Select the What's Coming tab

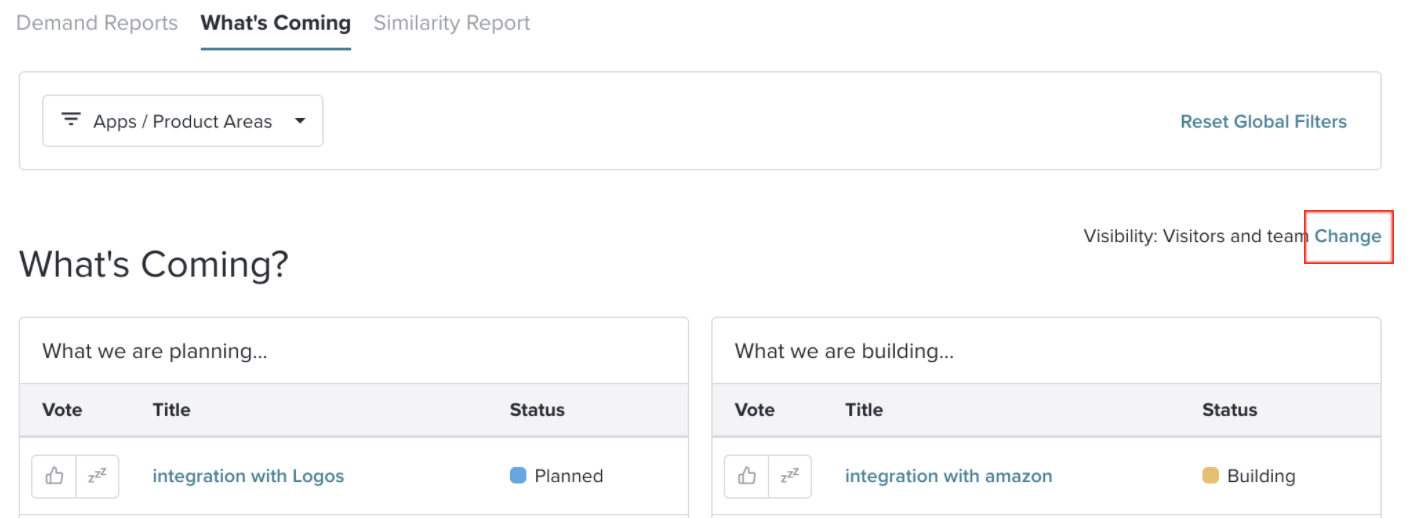click(276, 23)
